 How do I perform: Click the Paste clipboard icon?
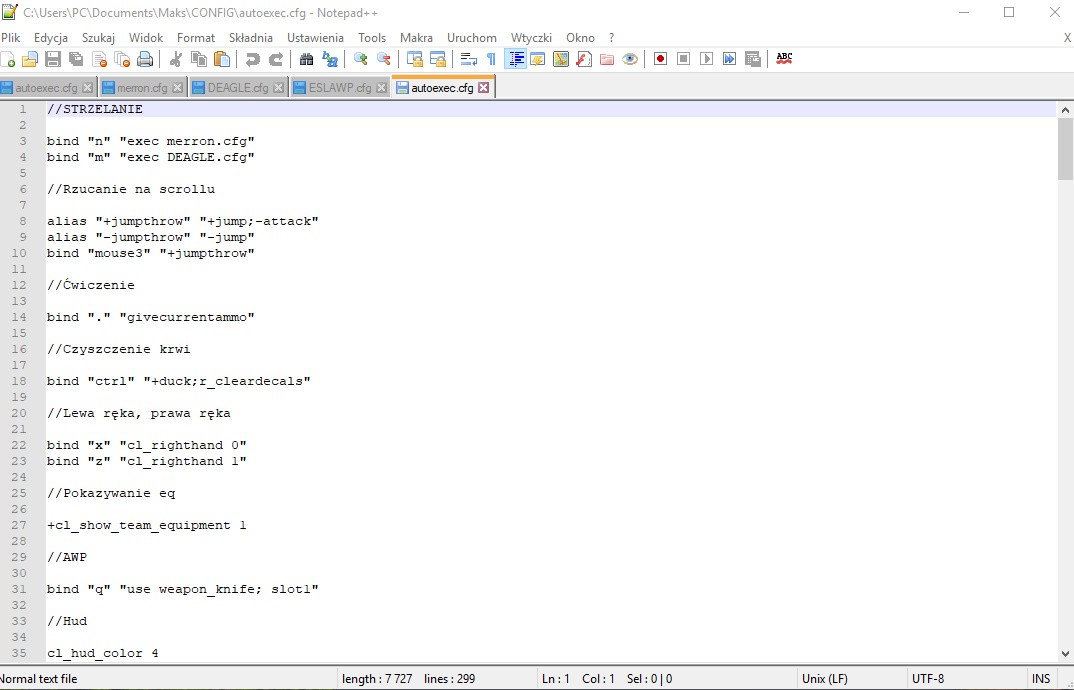[x=222, y=60]
